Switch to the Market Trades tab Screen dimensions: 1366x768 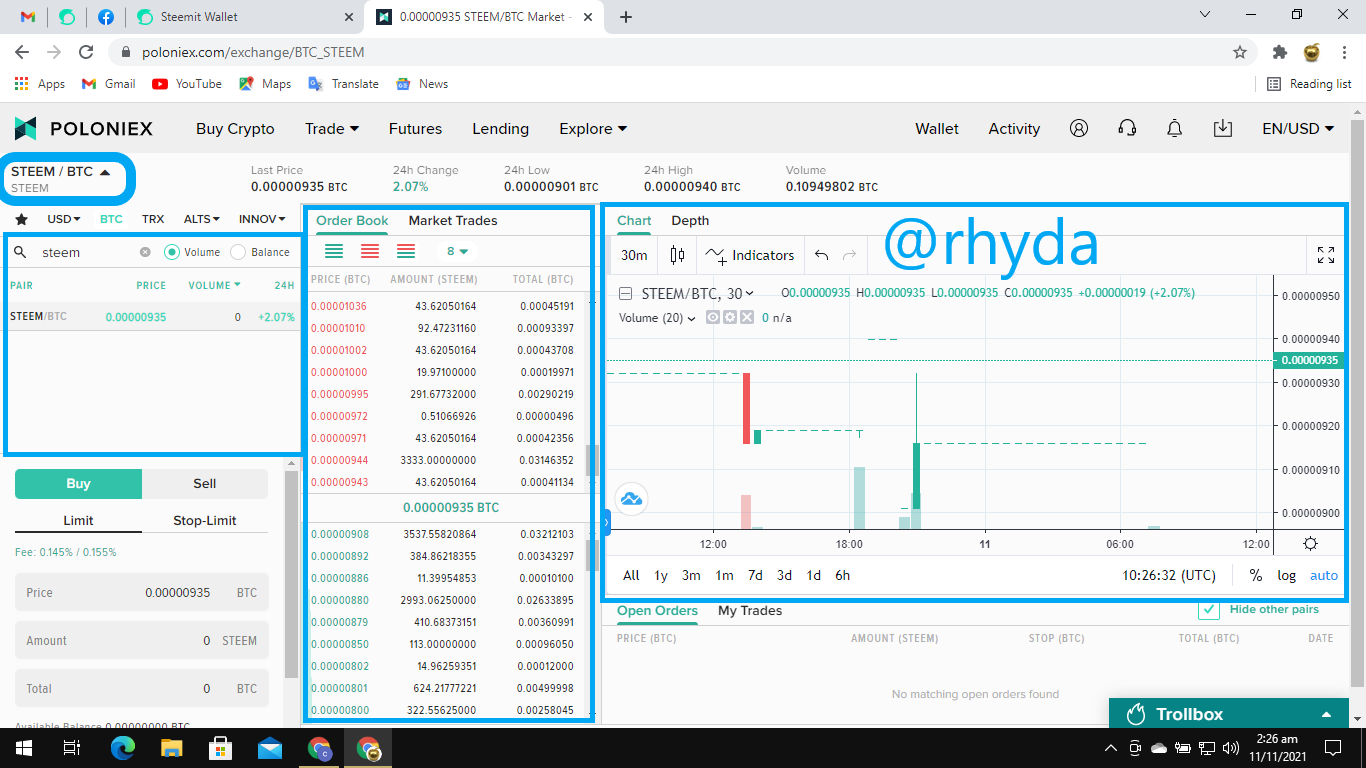453,220
